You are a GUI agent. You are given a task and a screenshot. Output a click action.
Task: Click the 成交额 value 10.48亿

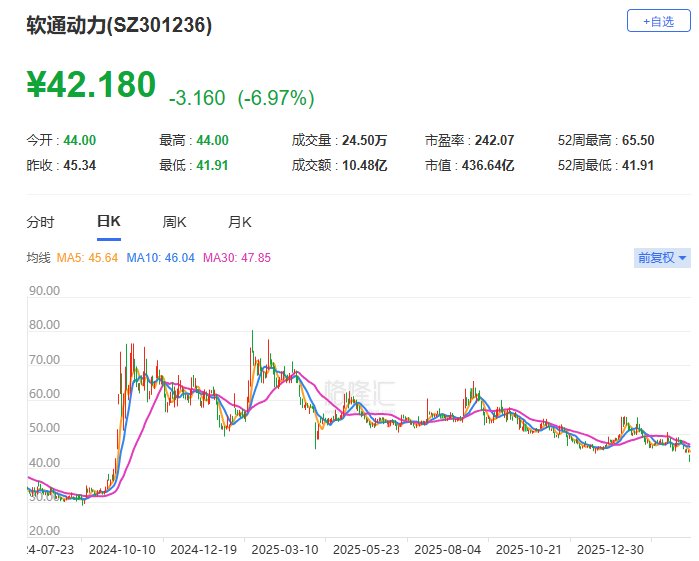pyautogui.click(x=365, y=165)
